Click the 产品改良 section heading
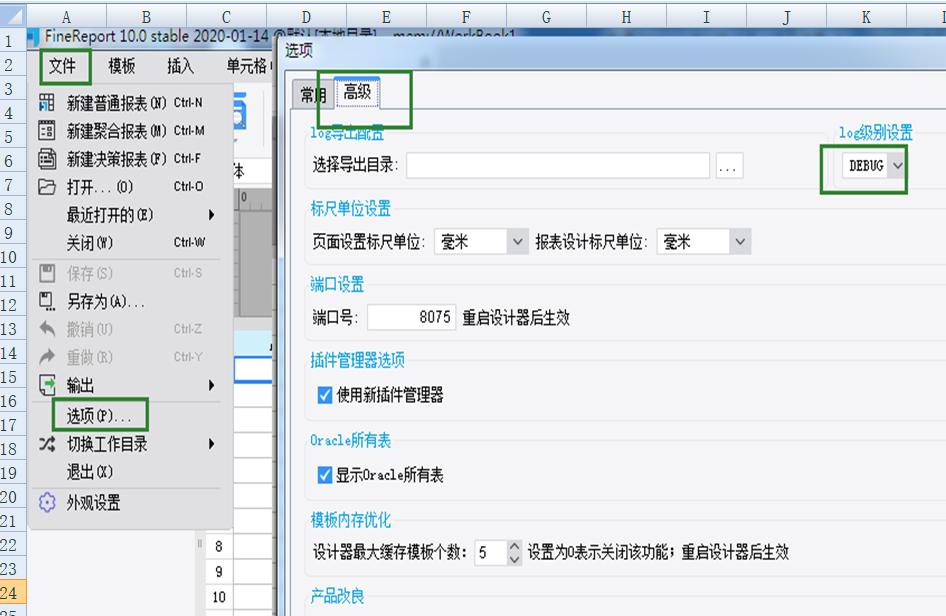The image size is (946, 616). coord(337,596)
